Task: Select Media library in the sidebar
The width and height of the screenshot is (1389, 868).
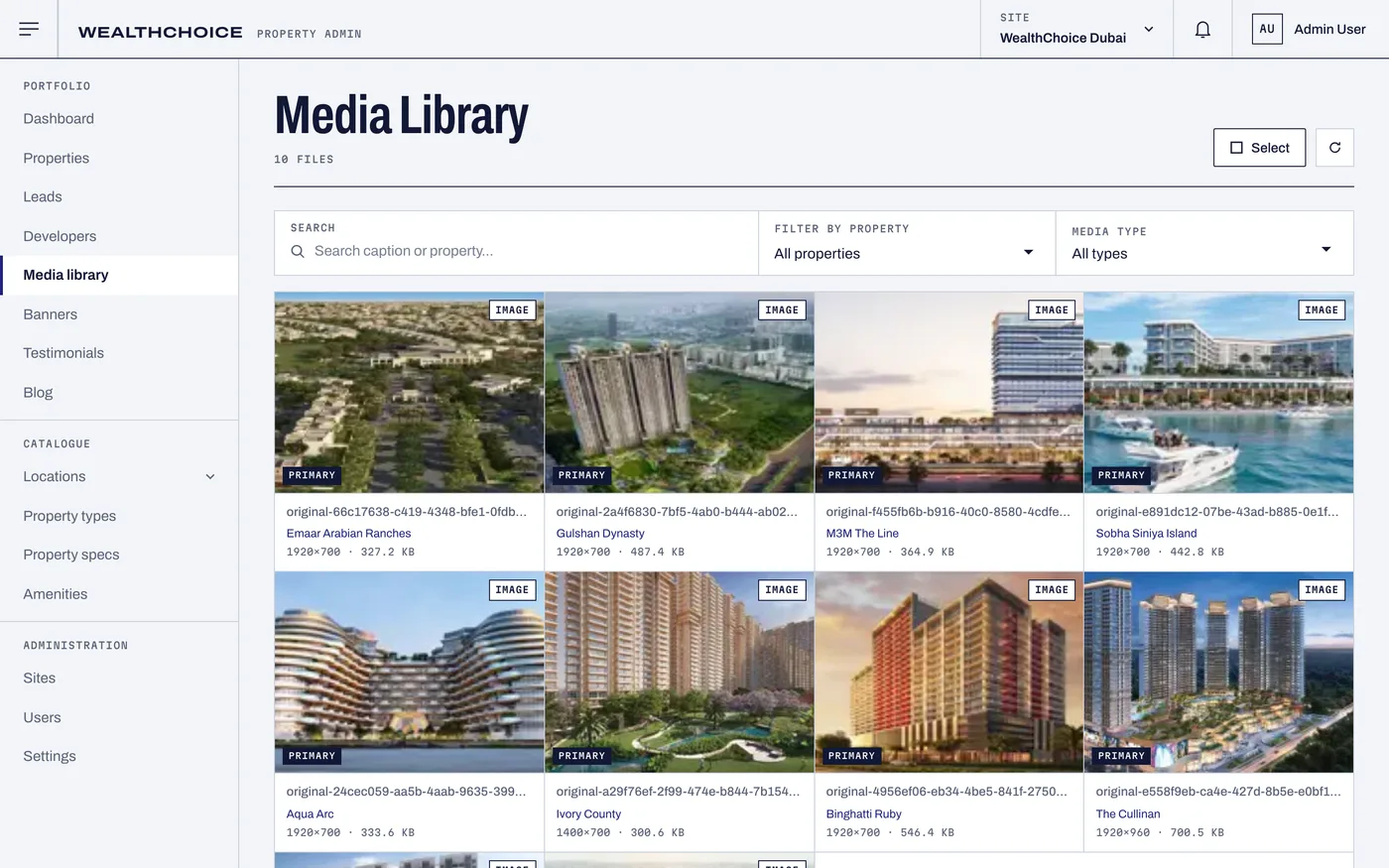Action: 119,275
